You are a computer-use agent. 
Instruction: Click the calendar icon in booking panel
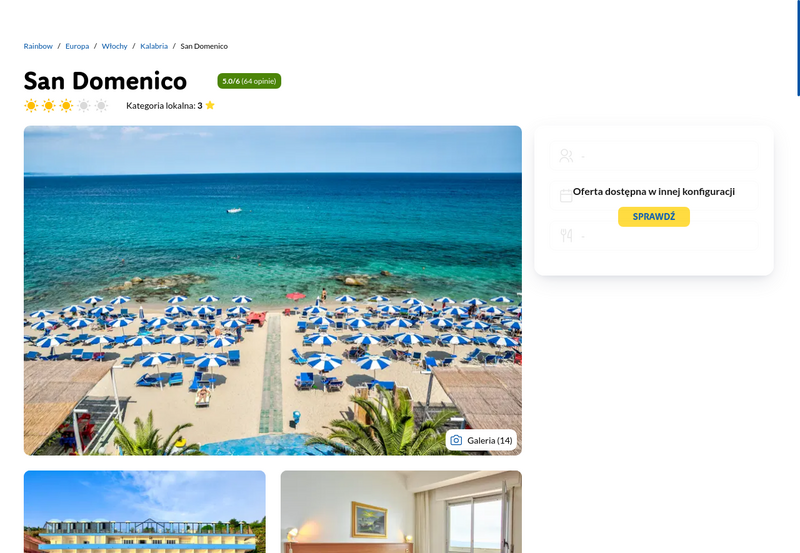click(566, 196)
